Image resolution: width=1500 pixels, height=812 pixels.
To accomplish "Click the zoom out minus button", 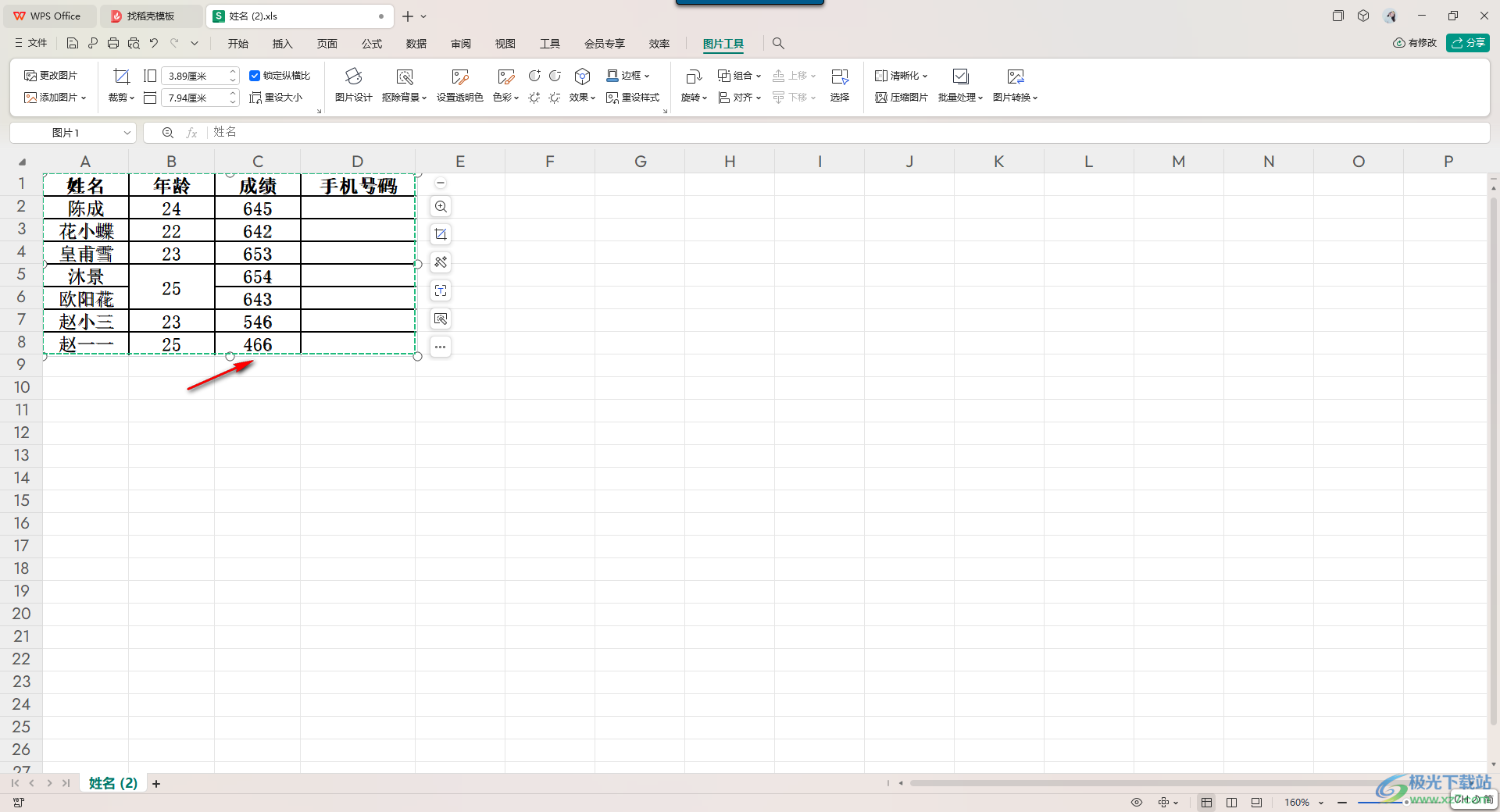I will click(1342, 803).
